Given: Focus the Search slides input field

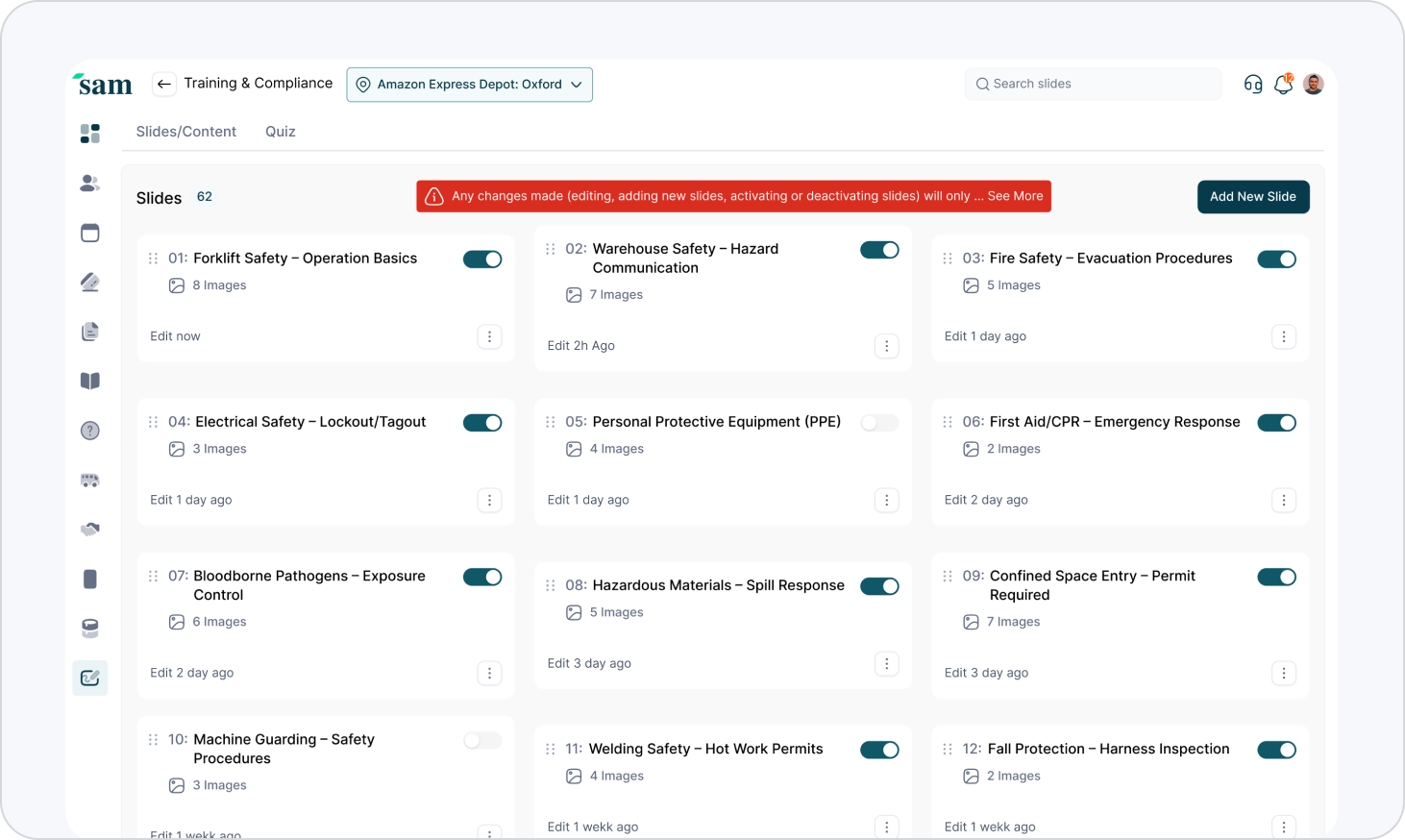Looking at the screenshot, I should [x=1094, y=85].
